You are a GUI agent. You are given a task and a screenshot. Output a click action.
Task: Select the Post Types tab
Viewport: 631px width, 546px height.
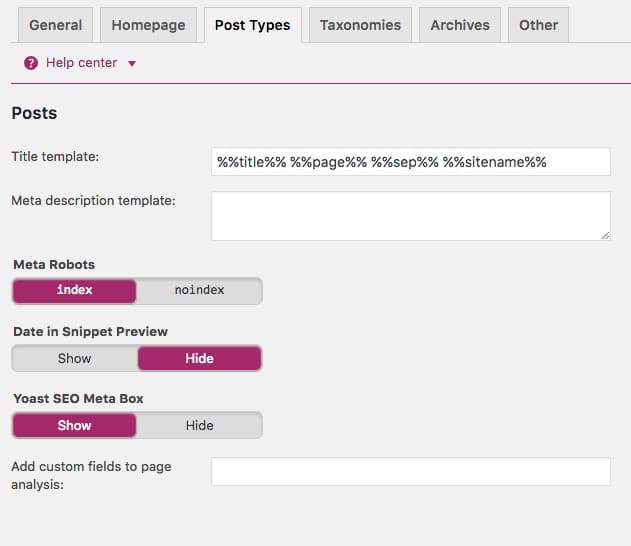click(x=253, y=25)
